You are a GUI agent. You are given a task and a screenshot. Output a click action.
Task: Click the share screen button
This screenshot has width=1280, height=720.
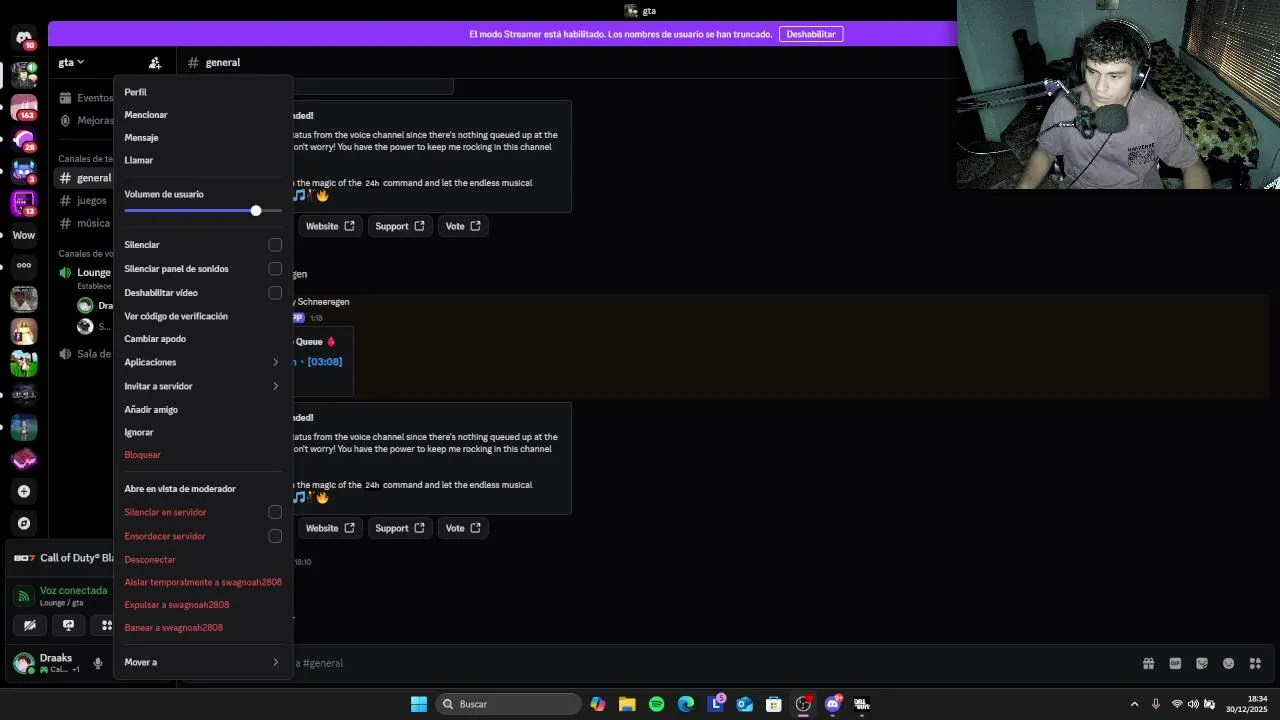pyautogui.click(x=68, y=625)
